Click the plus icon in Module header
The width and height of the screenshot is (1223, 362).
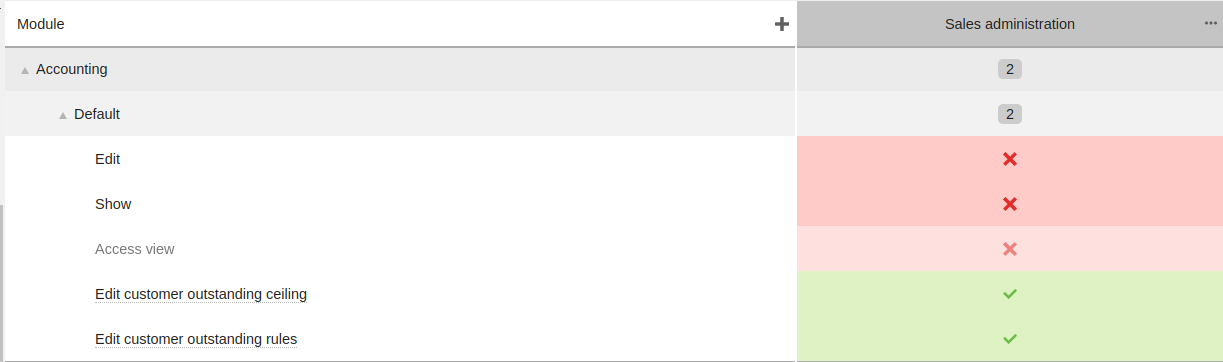(782, 24)
